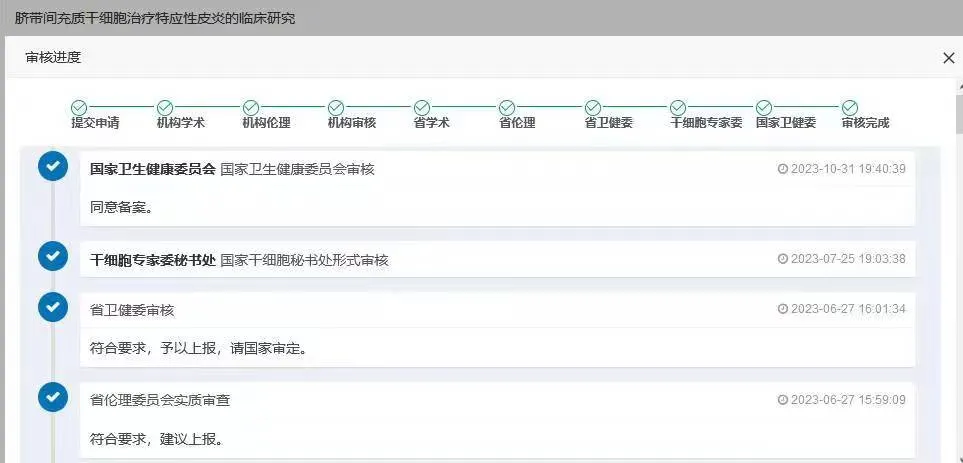963x463 pixels.
Task: Select the 机构伦理 step circle icon
Action: (x=251, y=107)
